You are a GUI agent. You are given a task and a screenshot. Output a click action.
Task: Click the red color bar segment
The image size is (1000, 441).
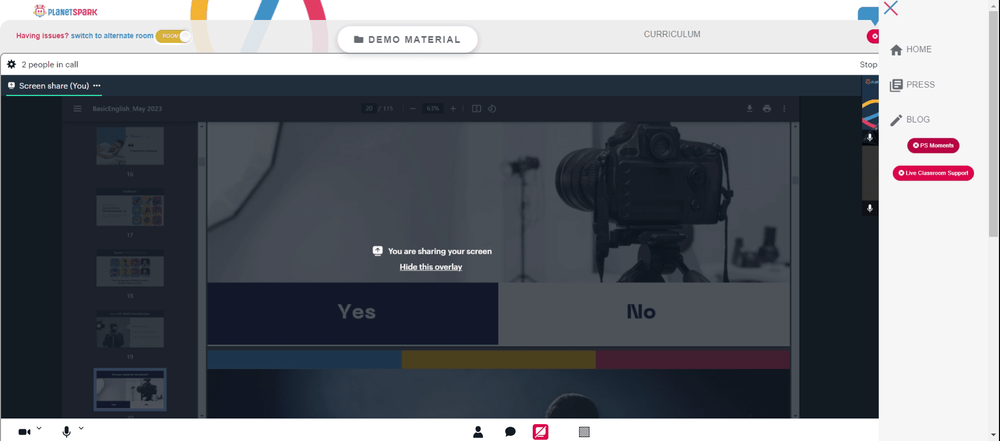(693, 359)
